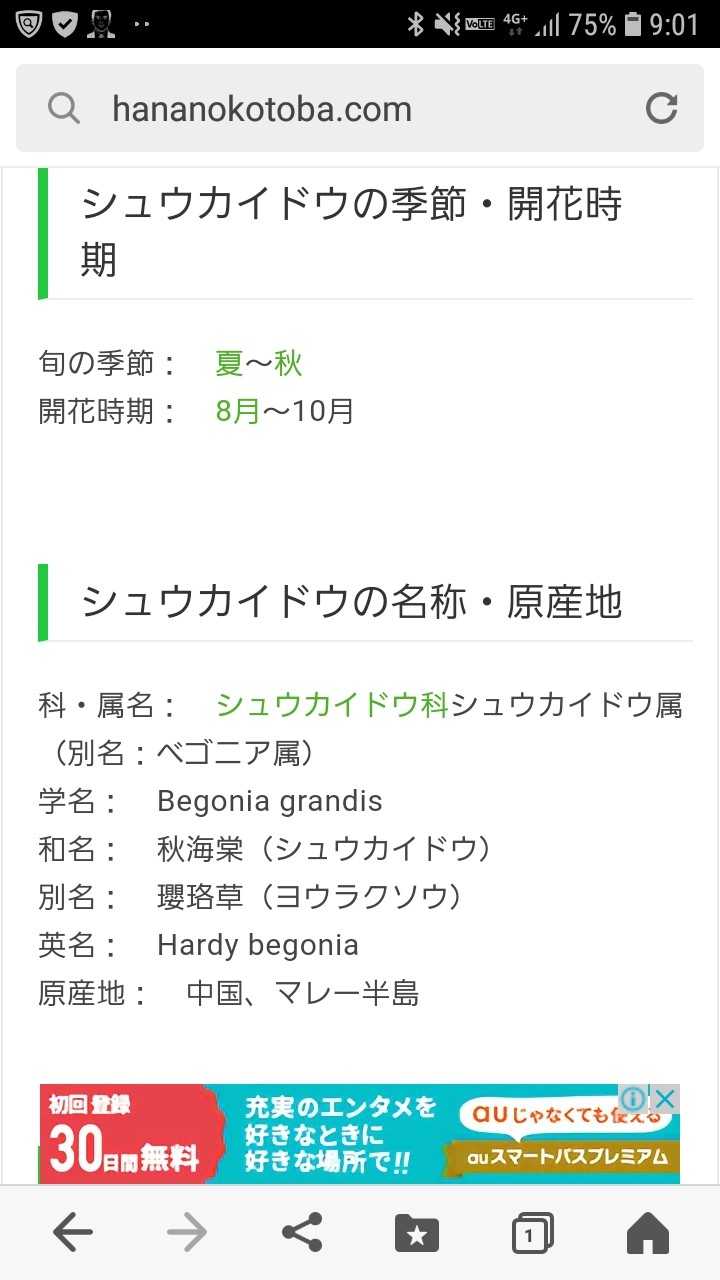Tap the シュウカイドウの名称・原産地 heading

352,602
